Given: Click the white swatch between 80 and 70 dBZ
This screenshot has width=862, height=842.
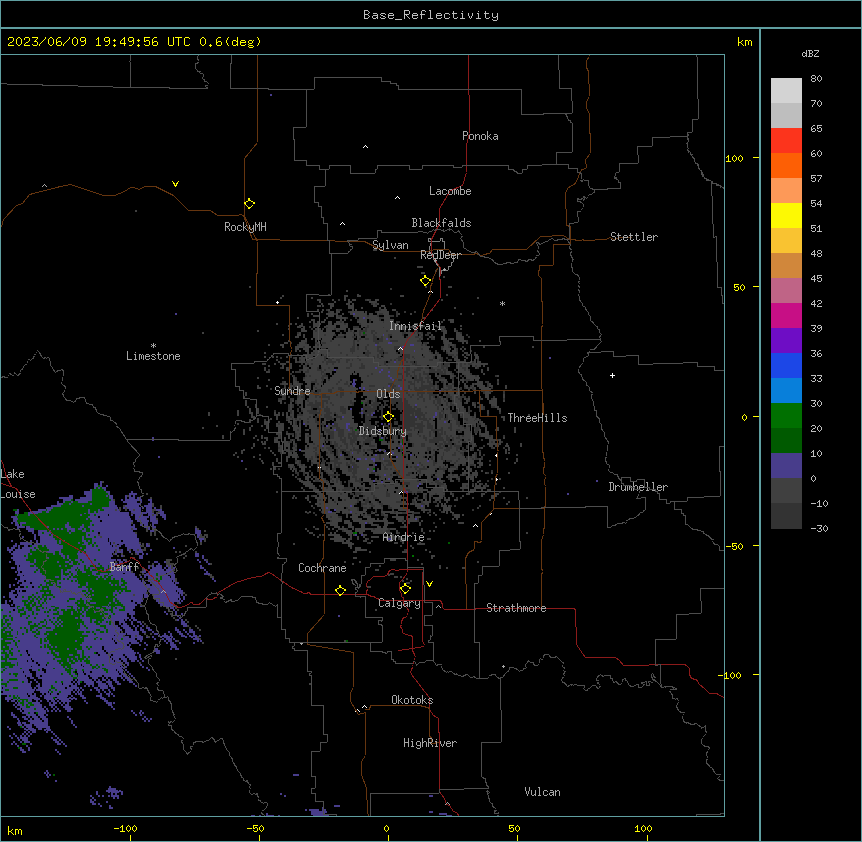Looking at the screenshot, I should tap(786, 91).
